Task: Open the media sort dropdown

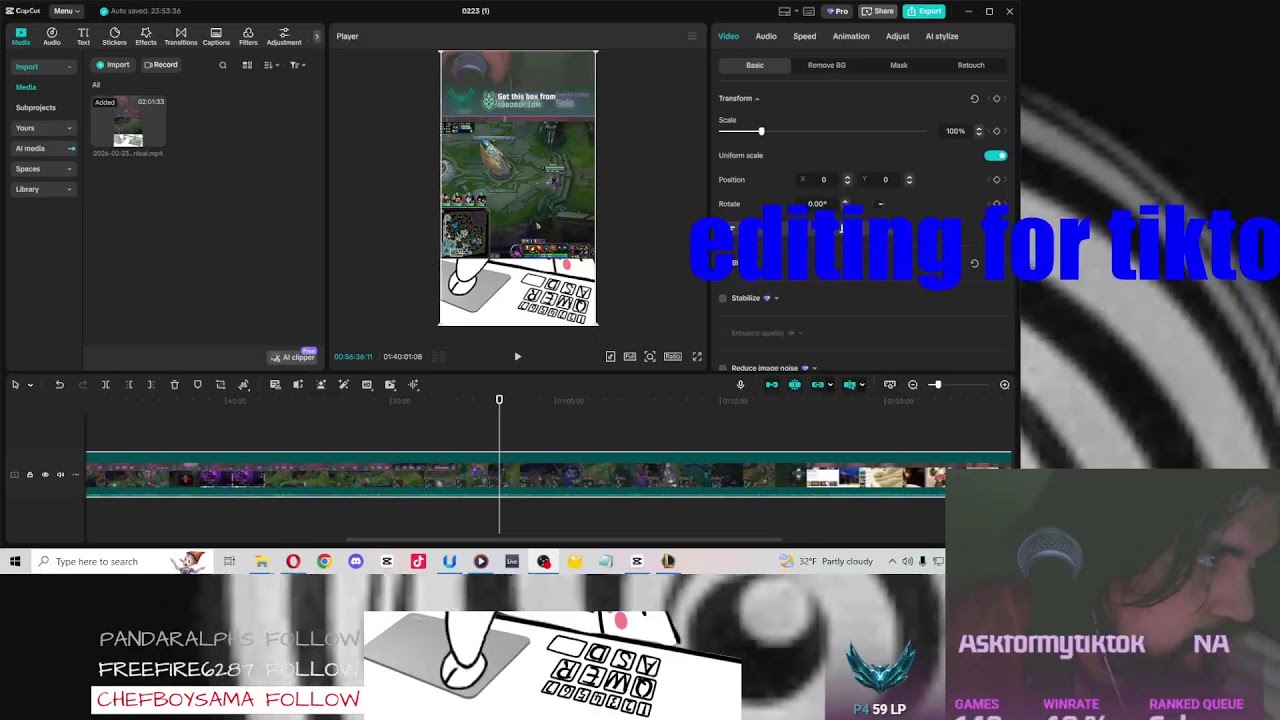Action: click(271, 65)
